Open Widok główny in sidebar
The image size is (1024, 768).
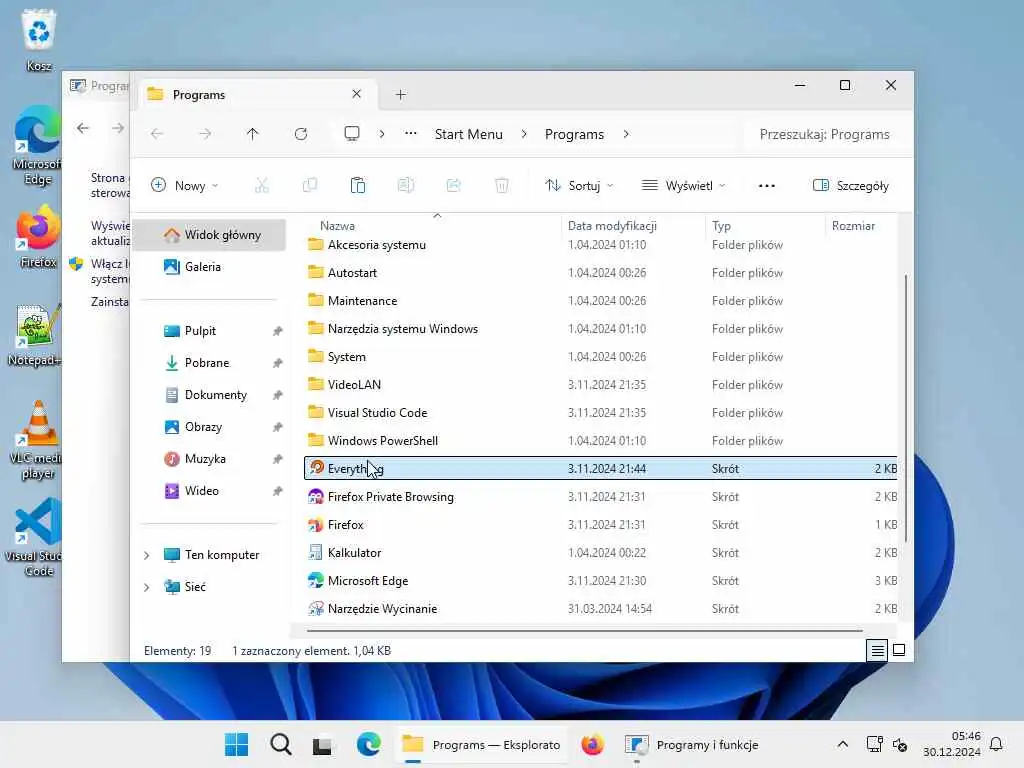click(x=209, y=234)
